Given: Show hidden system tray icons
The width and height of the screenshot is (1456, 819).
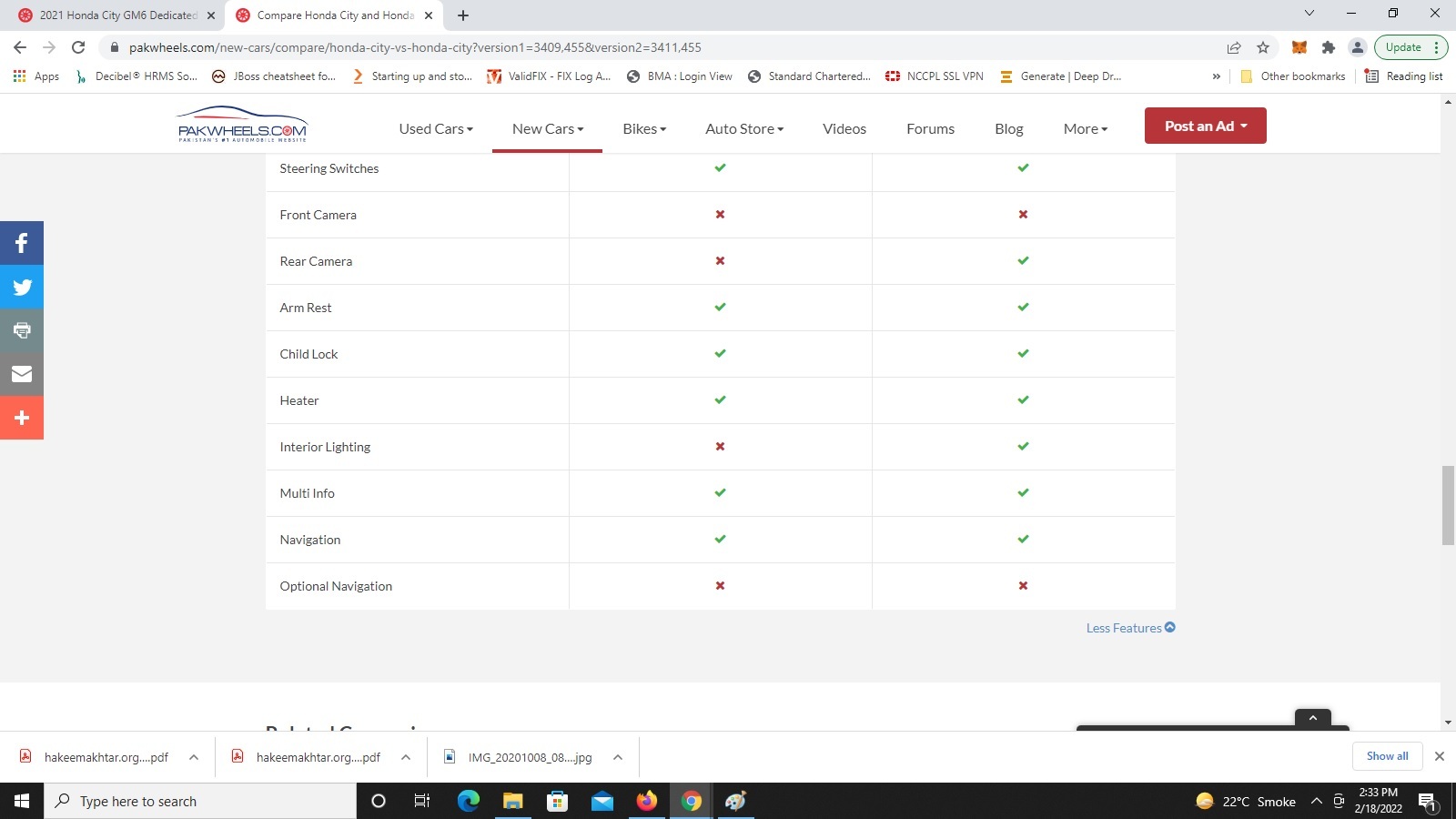Looking at the screenshot, I should [x=1316, y=801].
